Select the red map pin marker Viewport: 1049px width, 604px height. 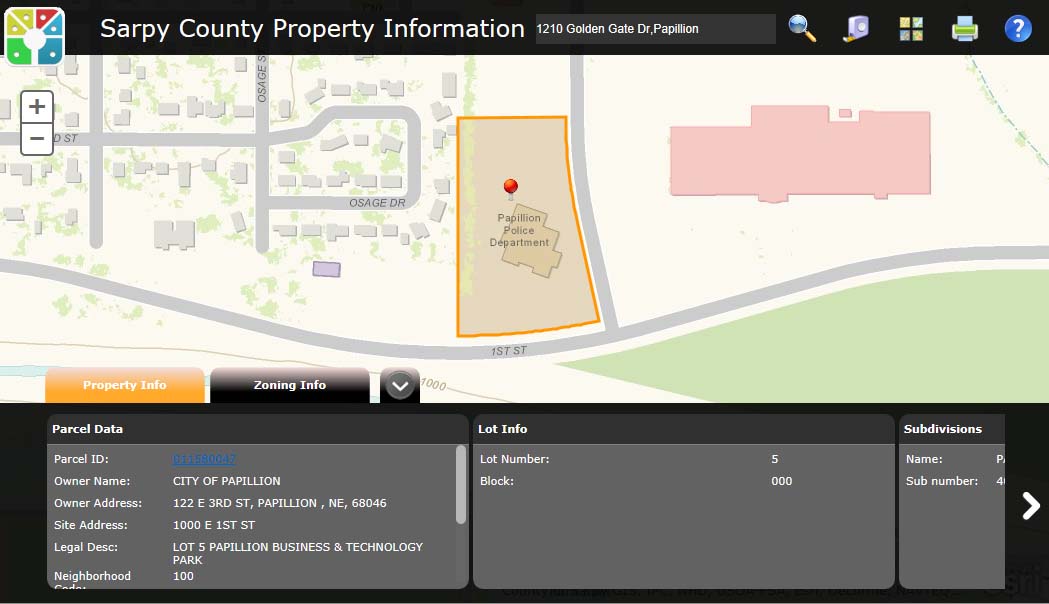pos(510,188)
